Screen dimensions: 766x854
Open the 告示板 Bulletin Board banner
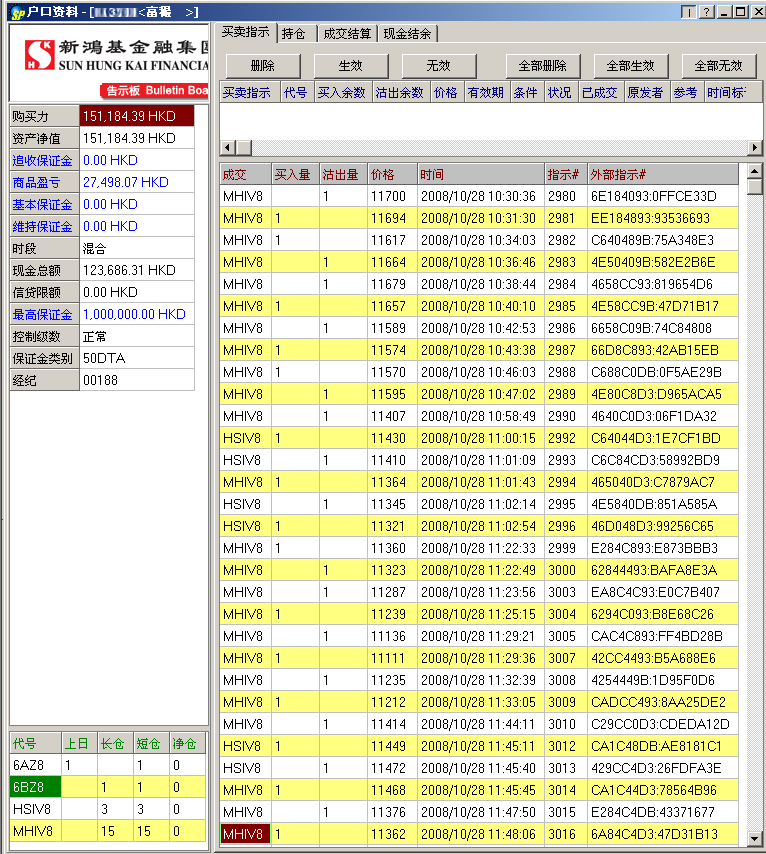[155, 91]
